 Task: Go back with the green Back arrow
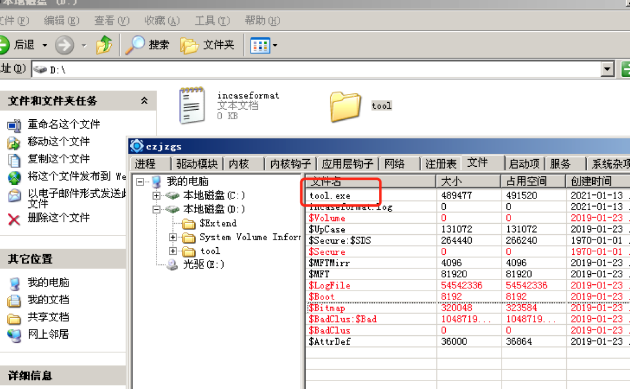4,45
